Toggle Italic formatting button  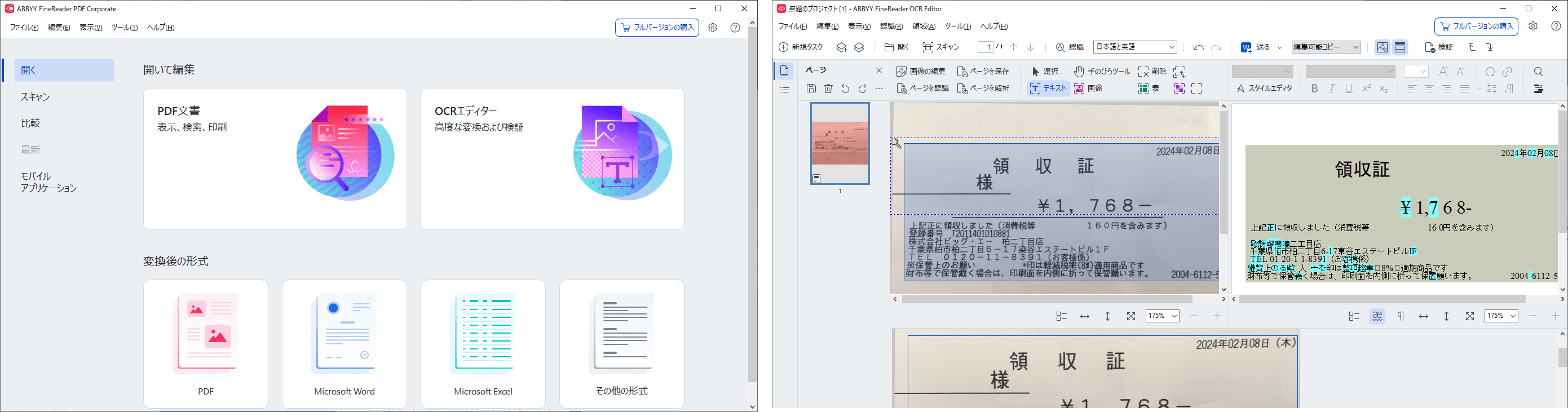pos(1331,89)
